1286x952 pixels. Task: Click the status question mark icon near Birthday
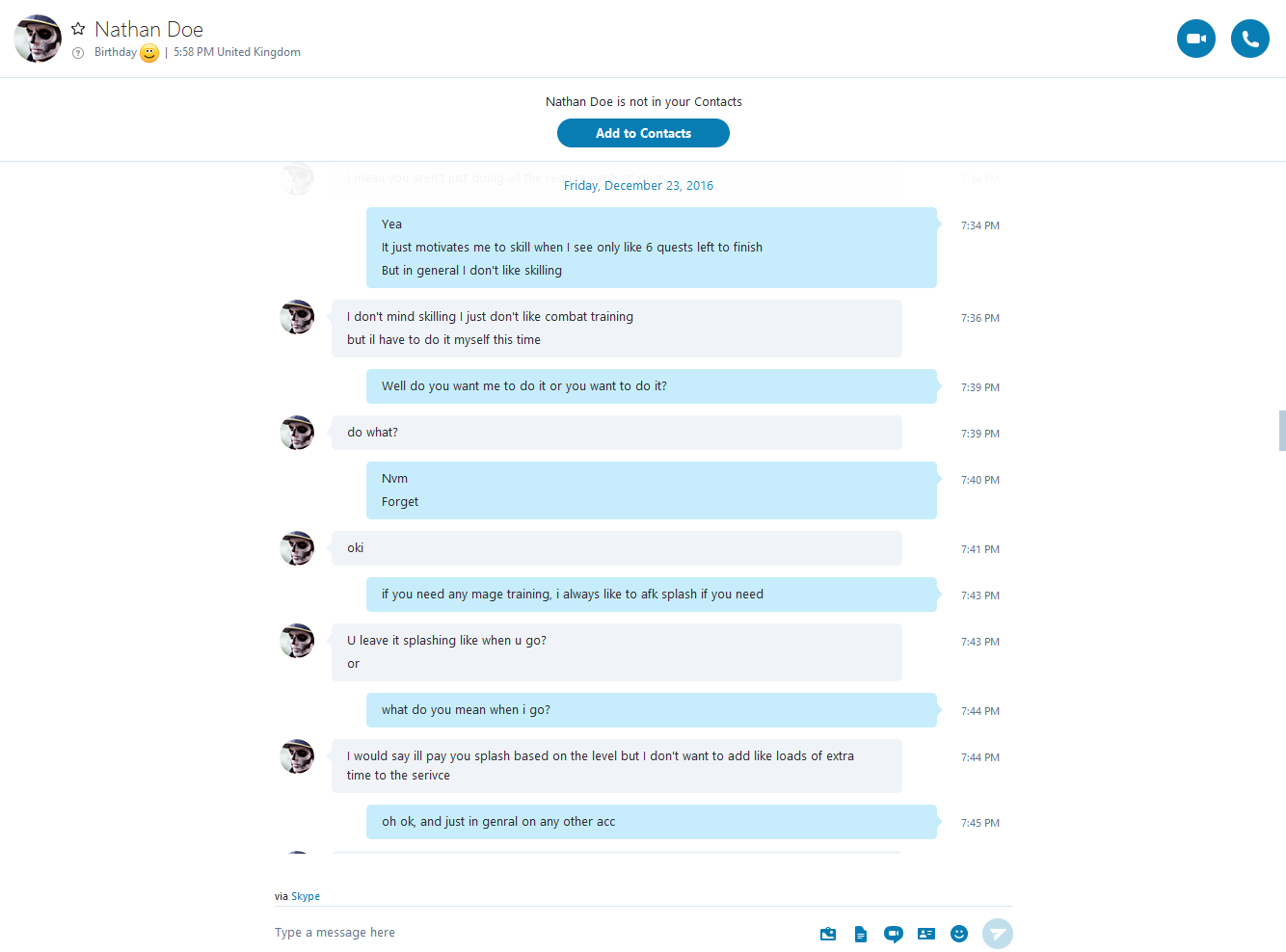tap(78, 53)
